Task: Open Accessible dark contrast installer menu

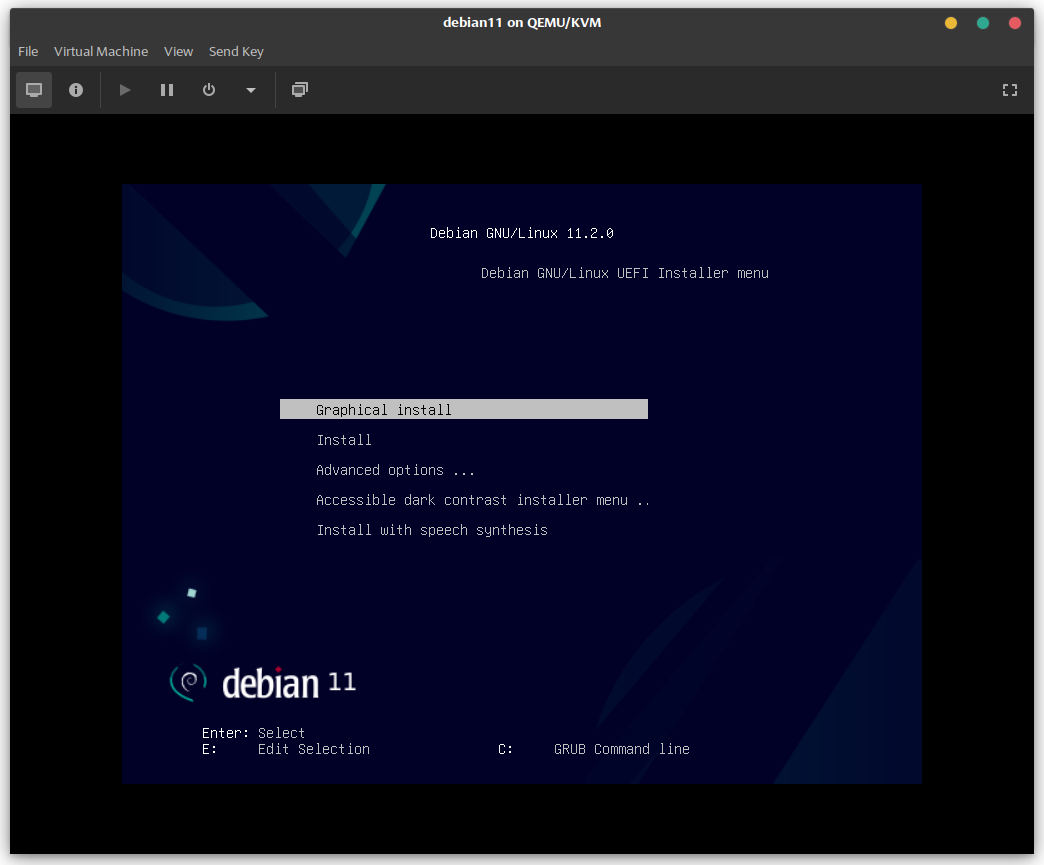Action: [483, 500]
